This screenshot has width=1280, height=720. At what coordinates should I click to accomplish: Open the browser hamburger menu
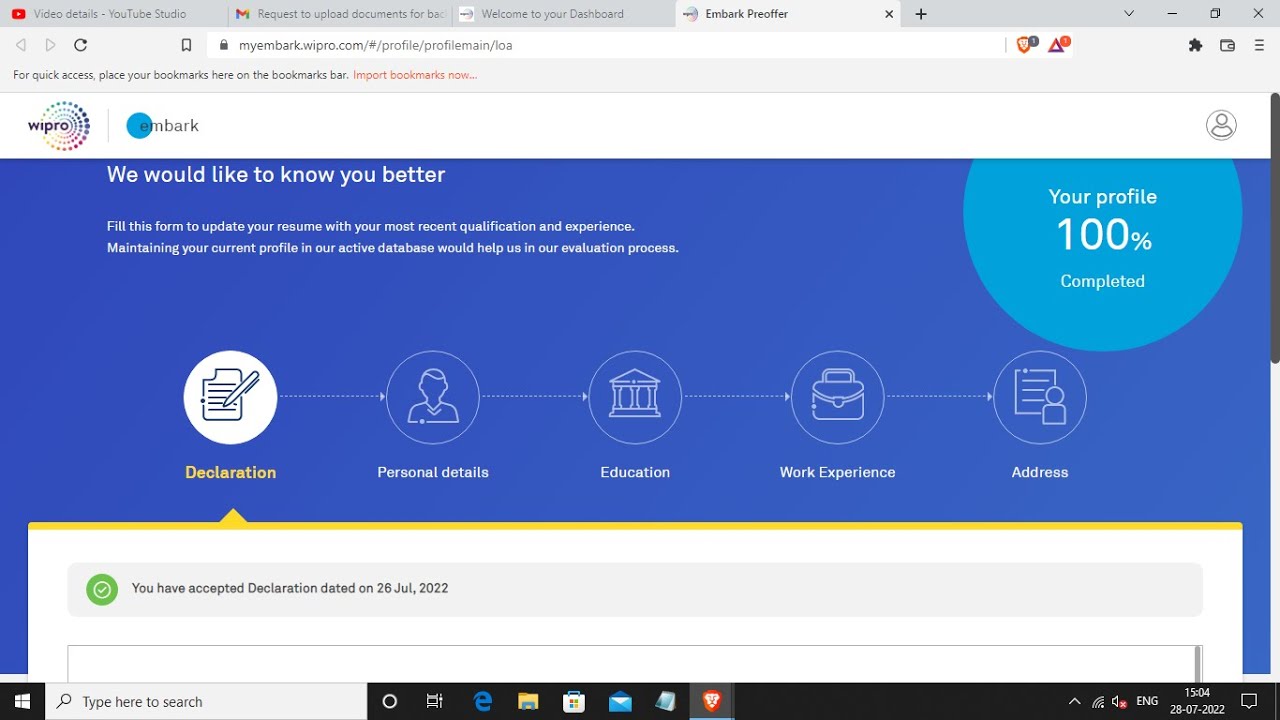point(1259,45)
